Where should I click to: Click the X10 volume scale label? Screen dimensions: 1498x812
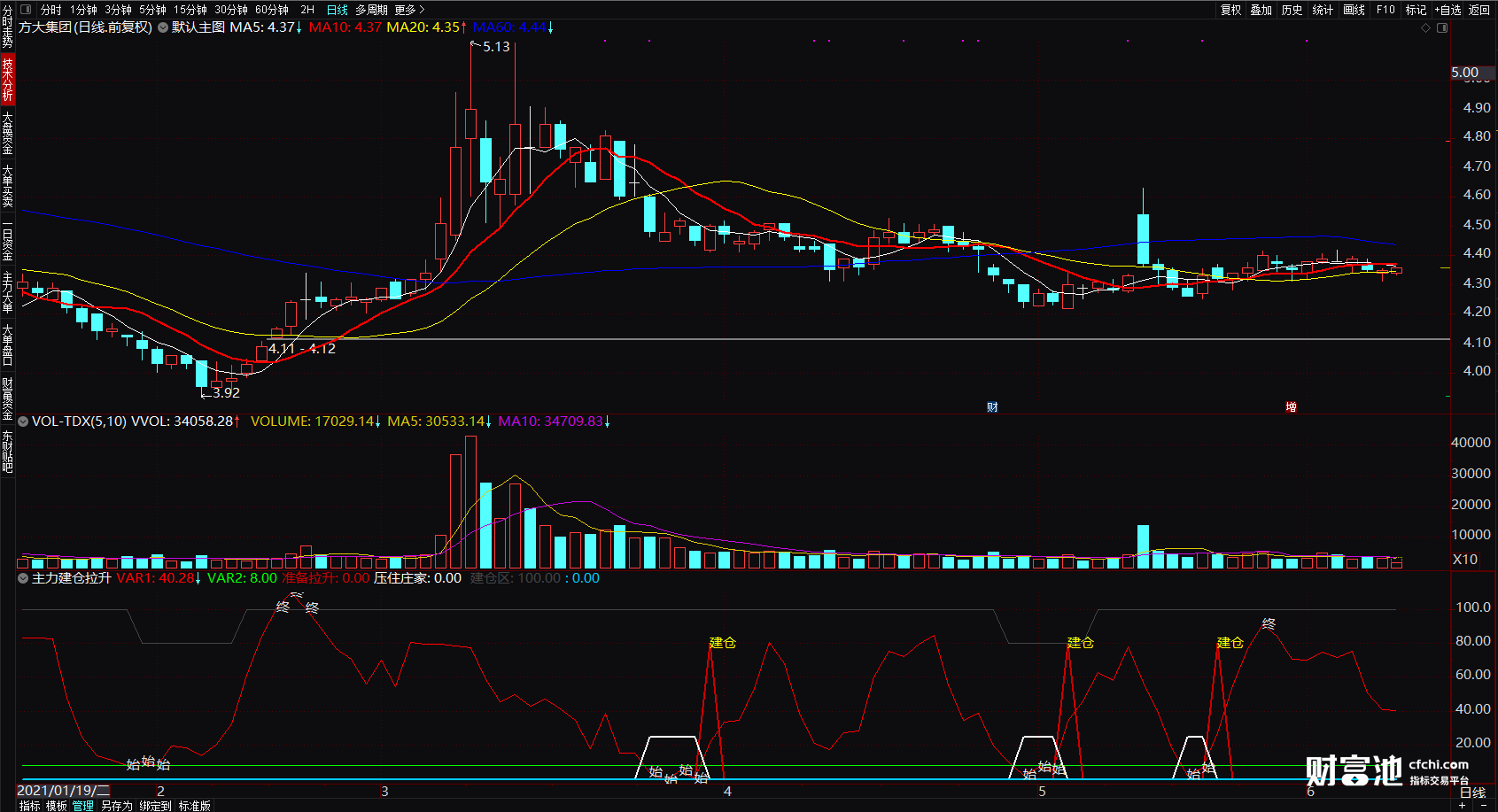[1465, 560]
